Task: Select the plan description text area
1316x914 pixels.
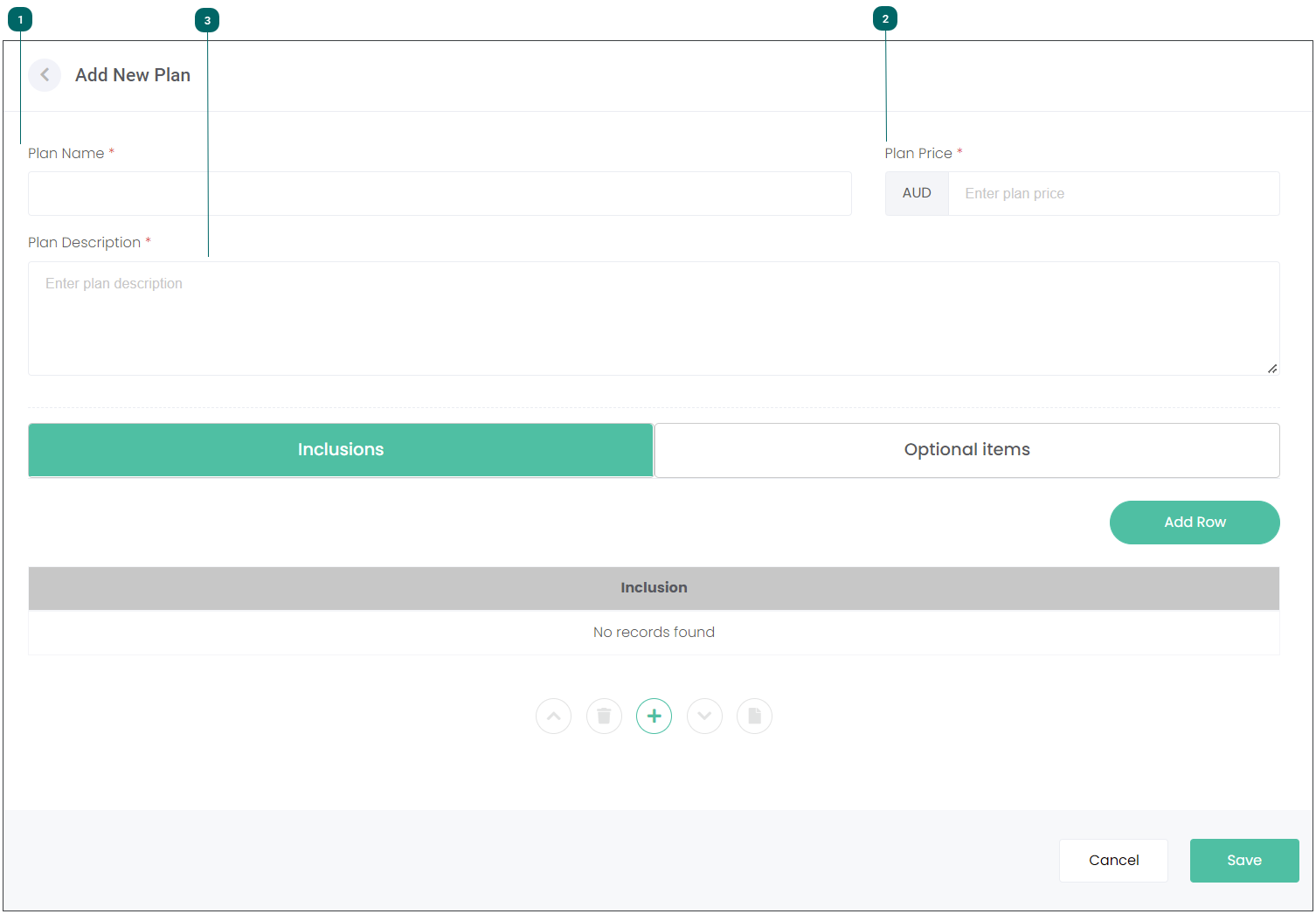Action: click(x=654, y=318)
